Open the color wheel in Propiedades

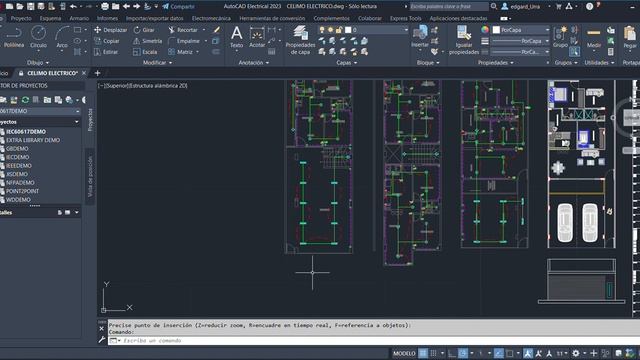pos(485,30)
